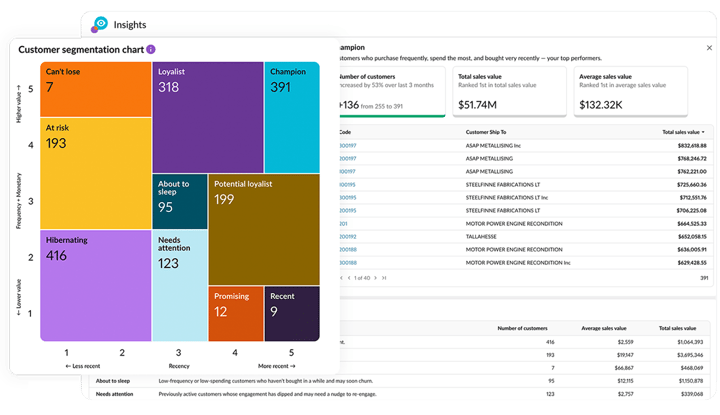Click the About to sleep row label

coord(113,381)
